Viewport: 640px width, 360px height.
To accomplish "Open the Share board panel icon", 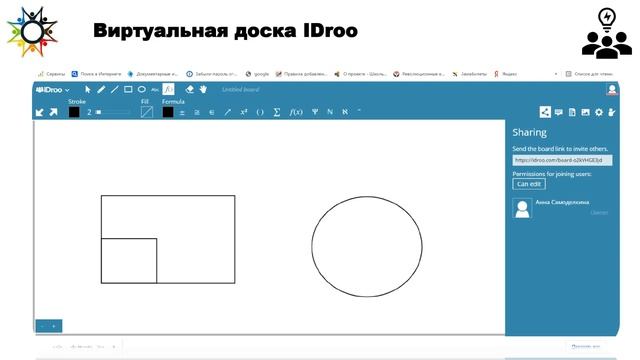I will point(545,112).
